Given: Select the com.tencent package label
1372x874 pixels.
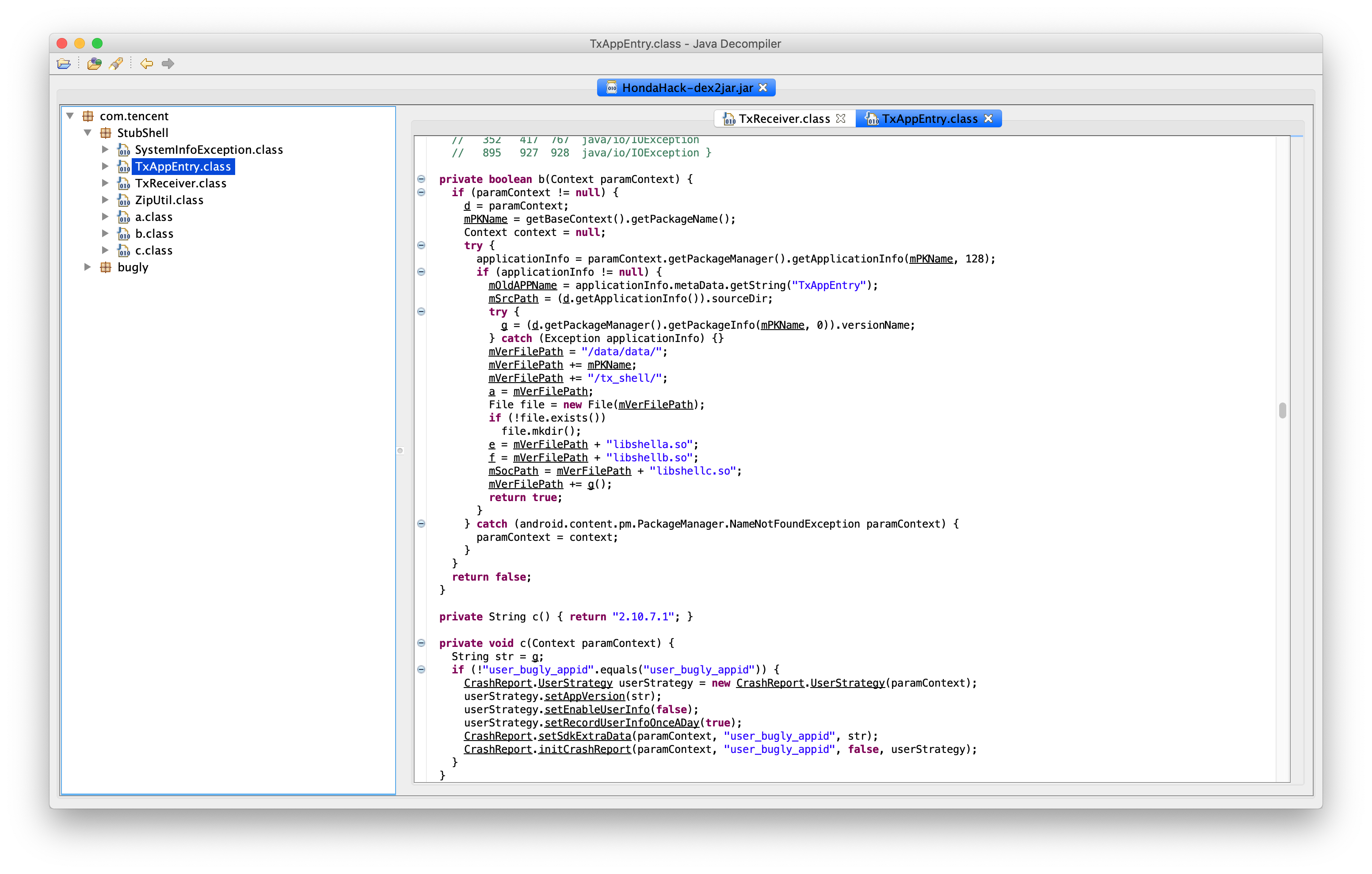Looking at the screenshot, I should click(134, 116).
